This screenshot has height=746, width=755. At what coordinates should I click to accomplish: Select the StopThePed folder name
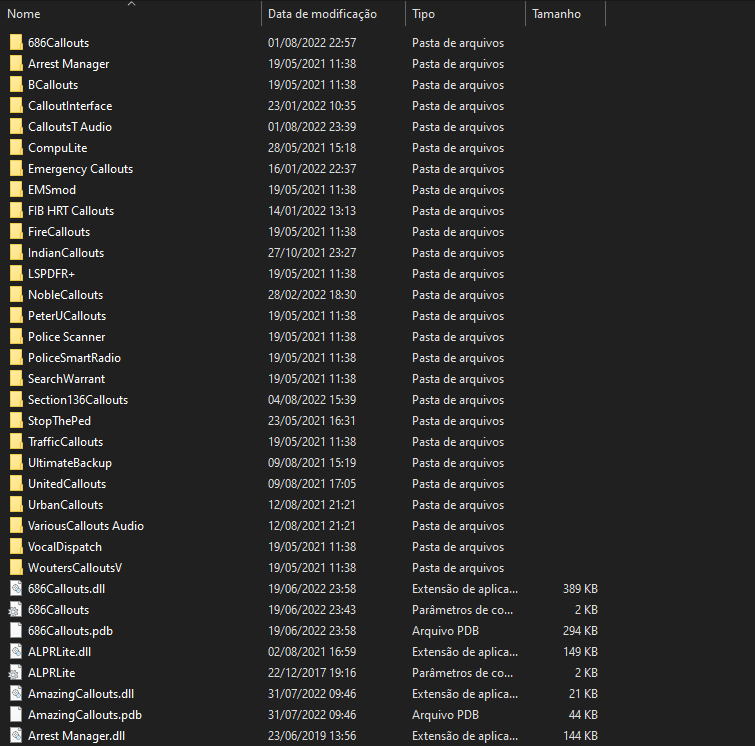pos(59,421)
